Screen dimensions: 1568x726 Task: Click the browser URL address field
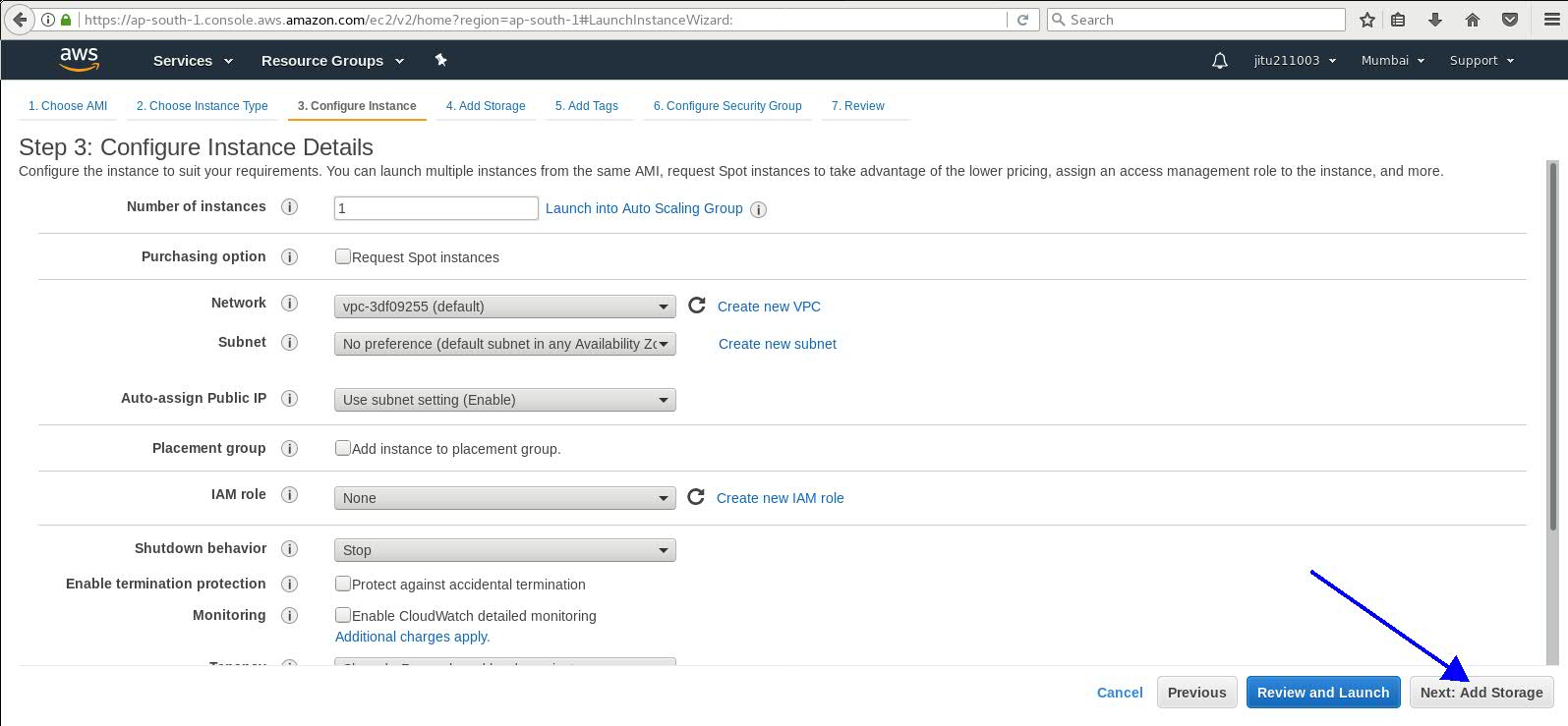tap(544, 20)
